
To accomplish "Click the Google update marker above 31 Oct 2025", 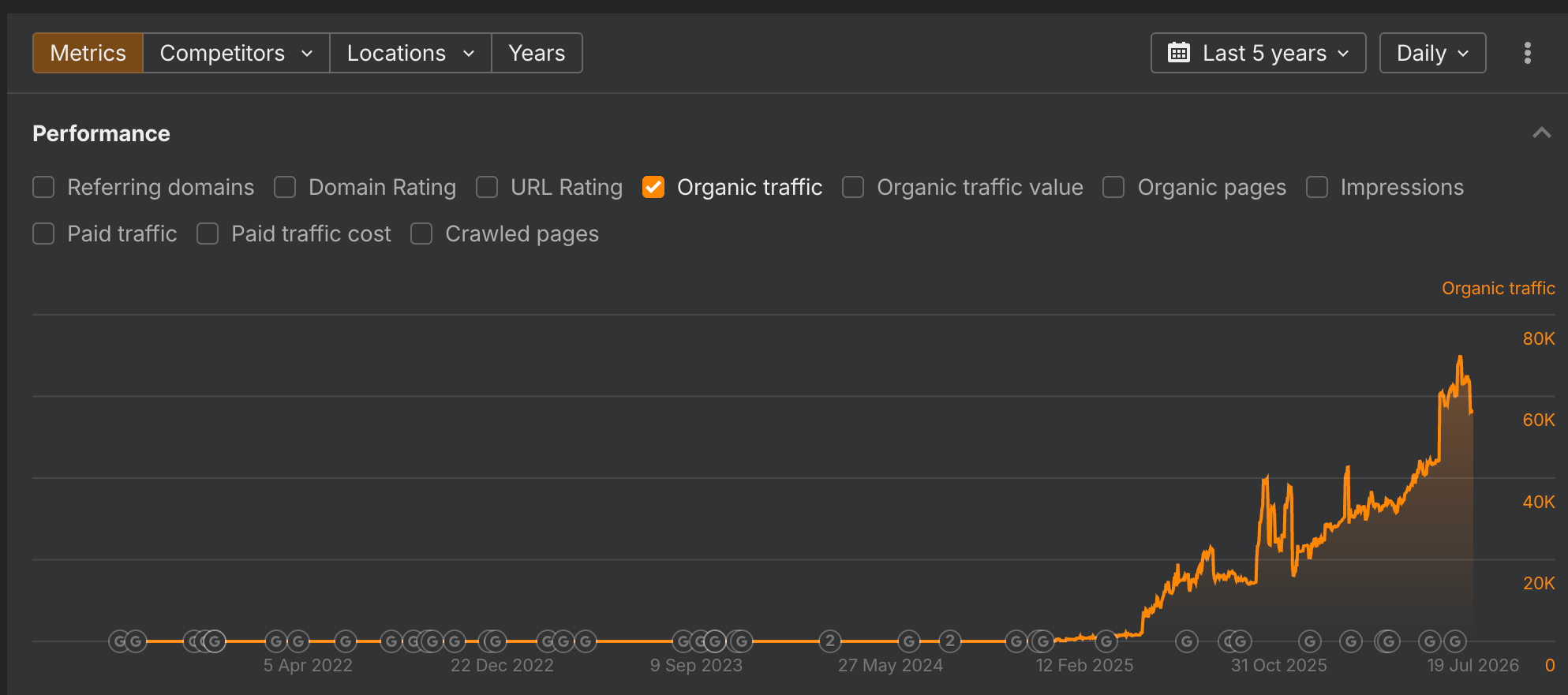I will coord(1310,641).
